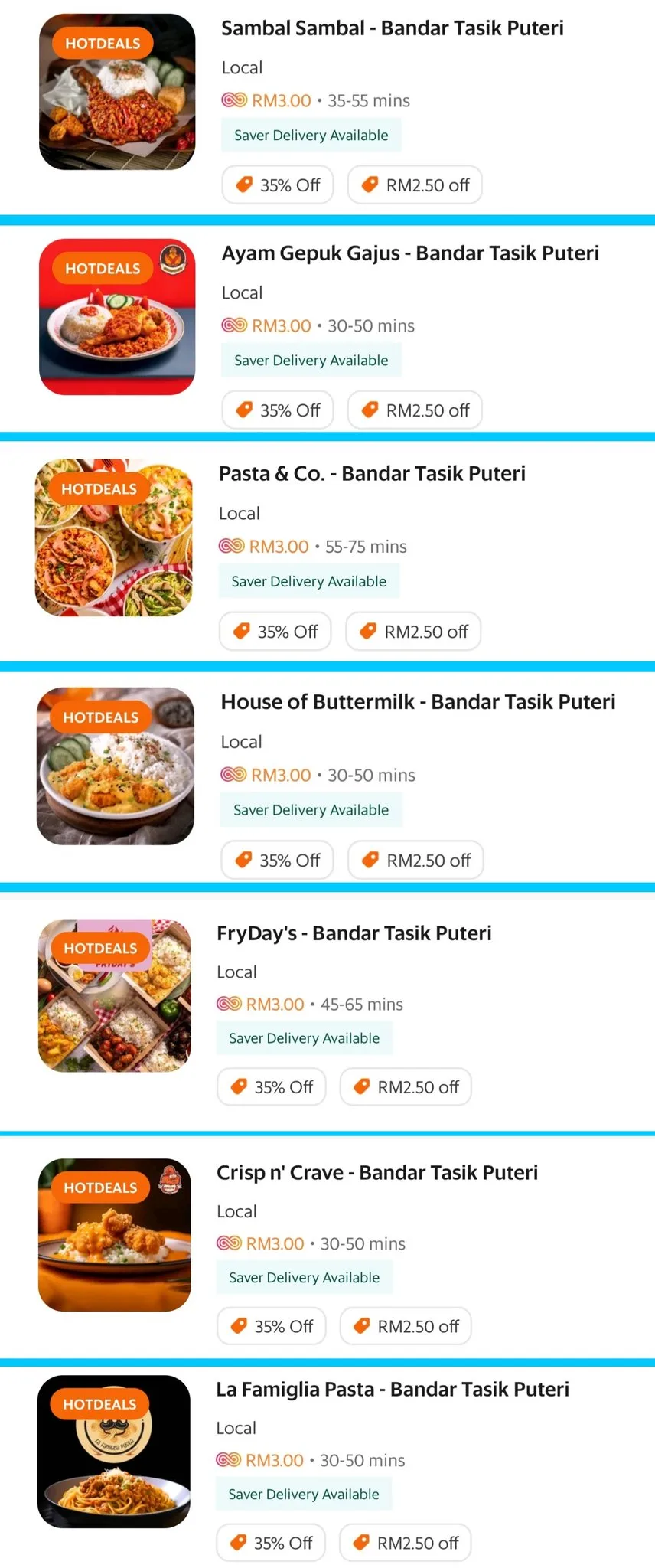
Task: Tap Saver Delivery Available label for FryDay's
Action: (305, 1038)
